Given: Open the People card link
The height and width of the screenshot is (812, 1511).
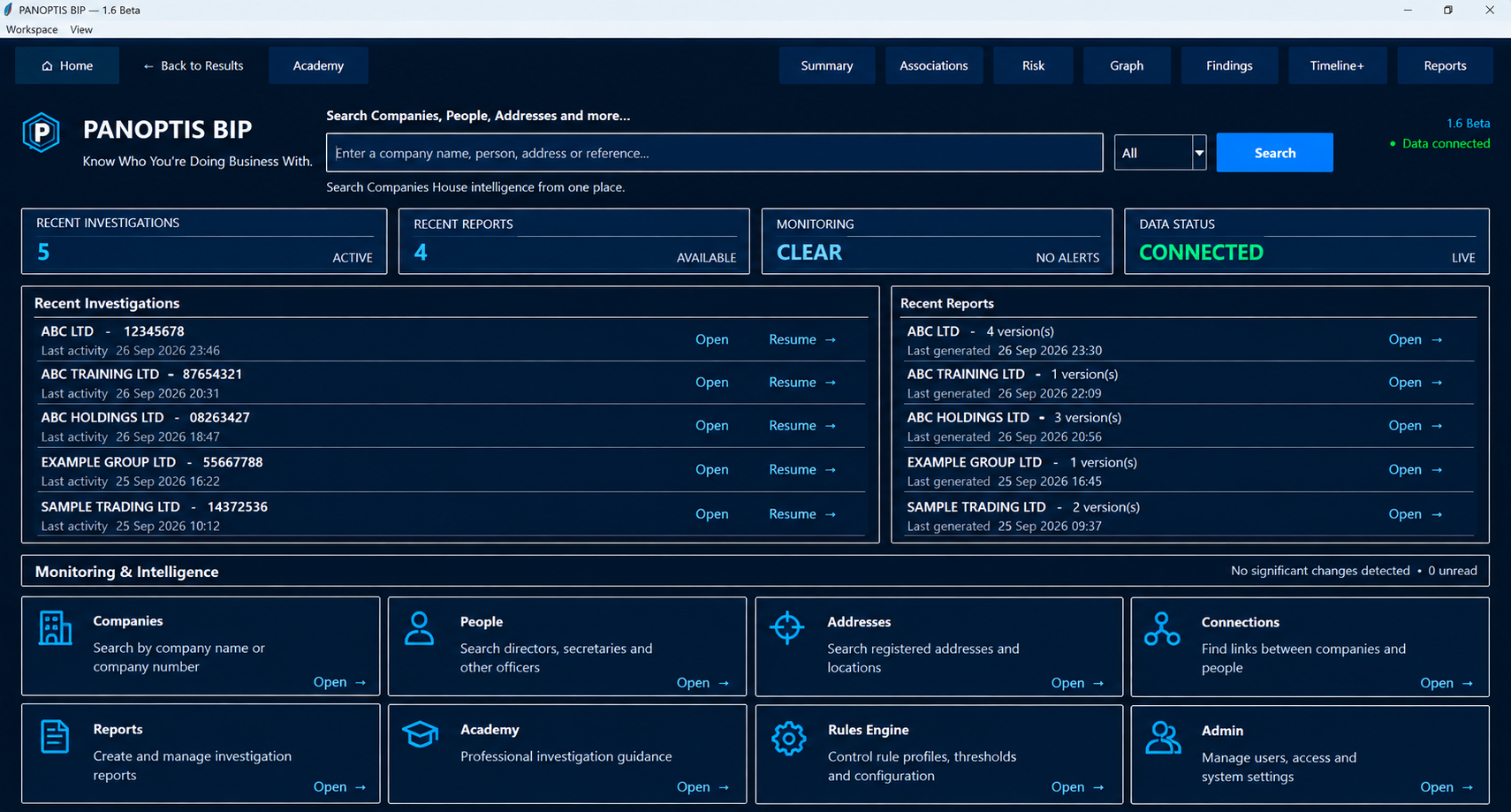Looking at the screenshot, I should pyautogui.click(x=702, y=682).
